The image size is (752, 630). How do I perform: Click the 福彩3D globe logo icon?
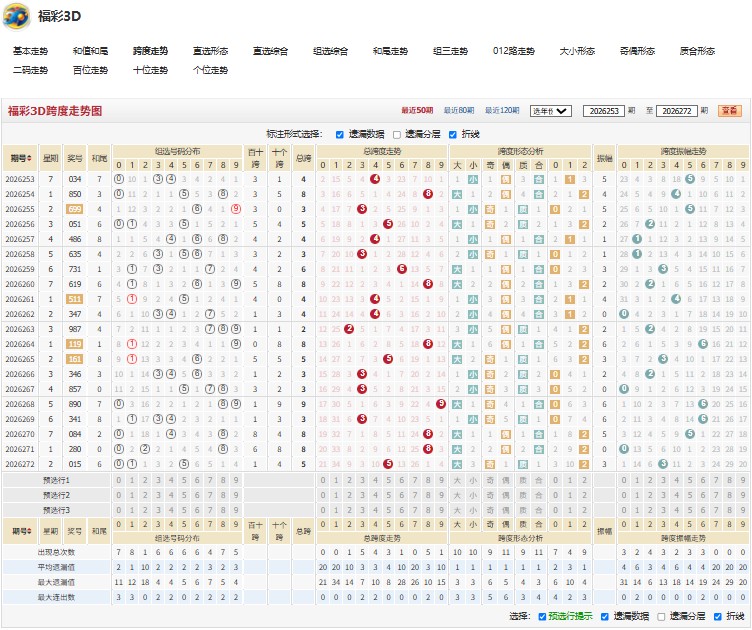[16, 16]
